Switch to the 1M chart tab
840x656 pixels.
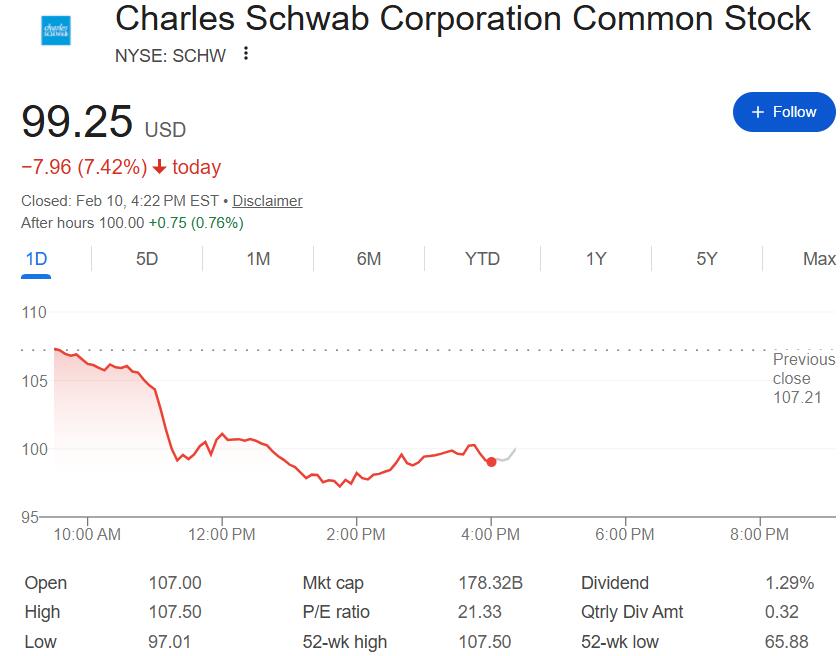(x=258, y=259)
